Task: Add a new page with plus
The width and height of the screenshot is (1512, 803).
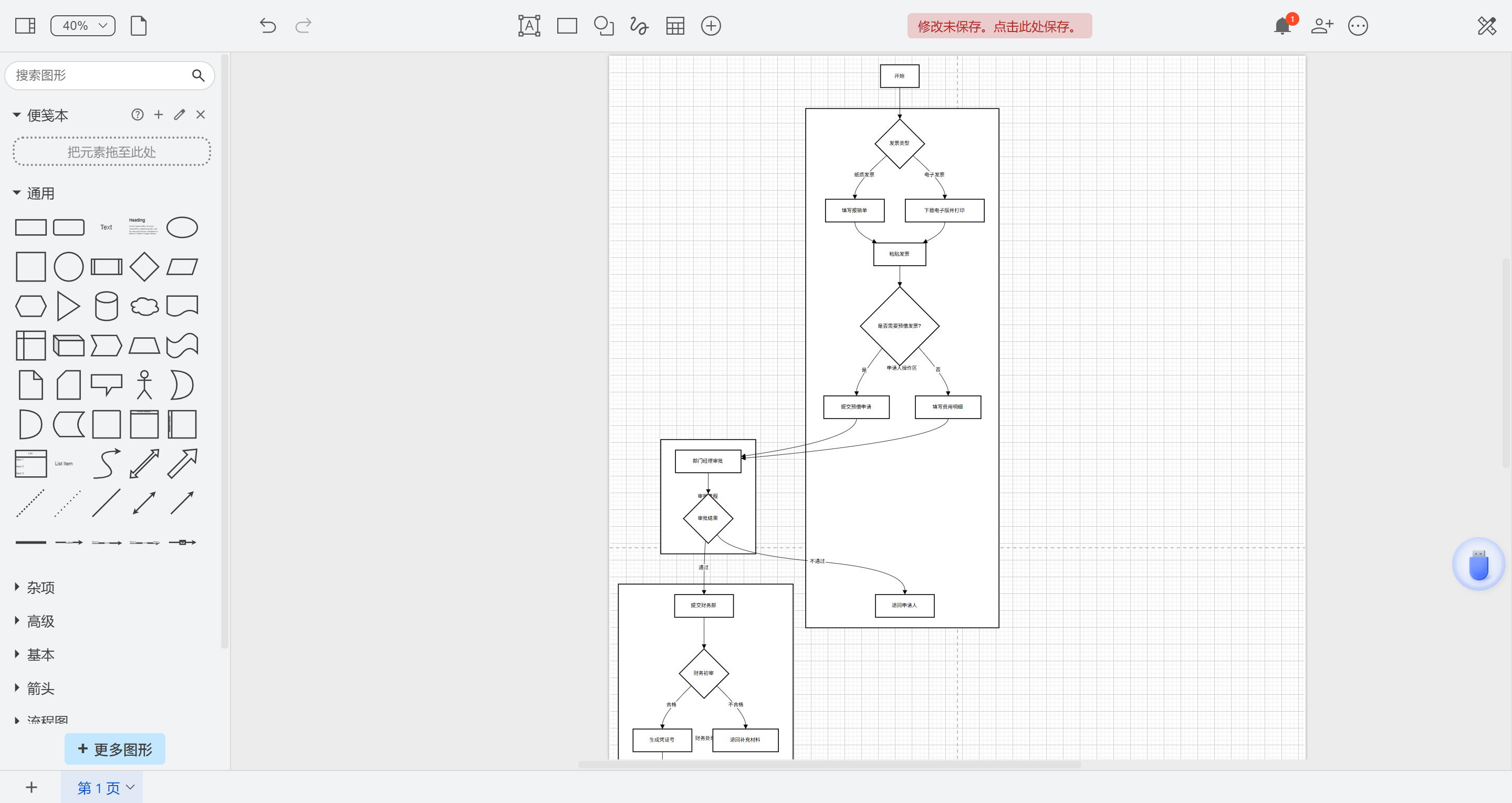Action: (32, 788)
